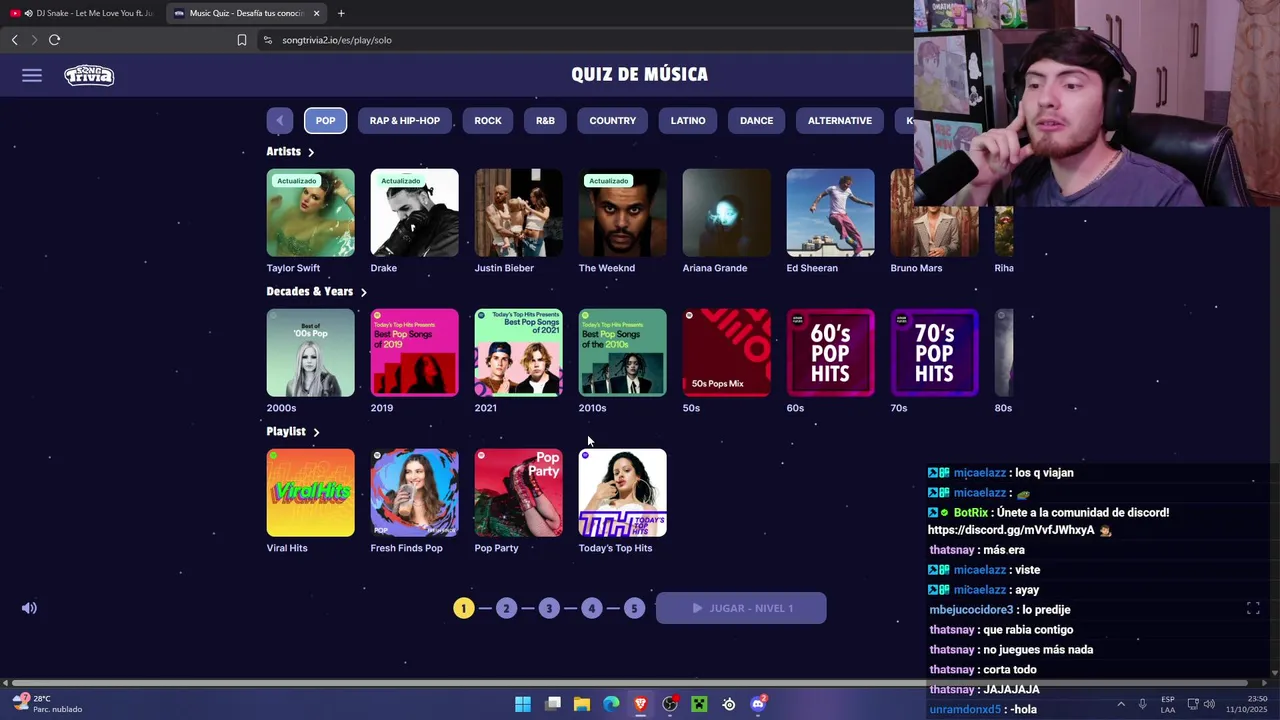Pick the 2019 pop songs playlist

(415, 353)
